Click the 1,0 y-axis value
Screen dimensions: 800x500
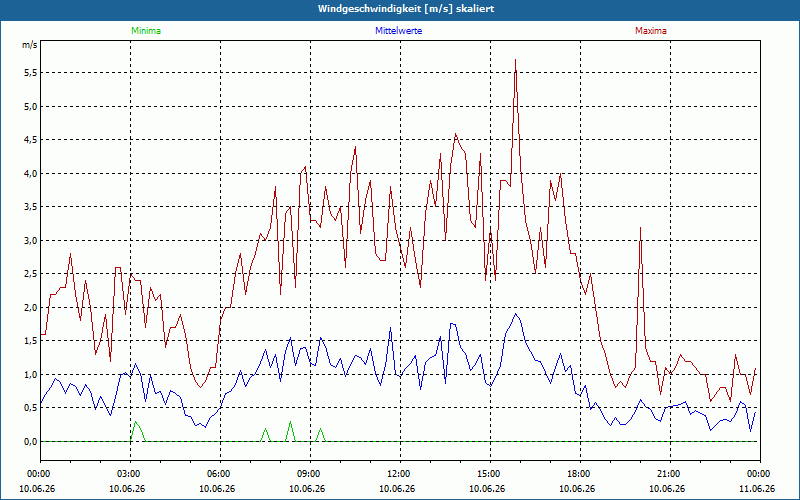click(x=31, y=374)
